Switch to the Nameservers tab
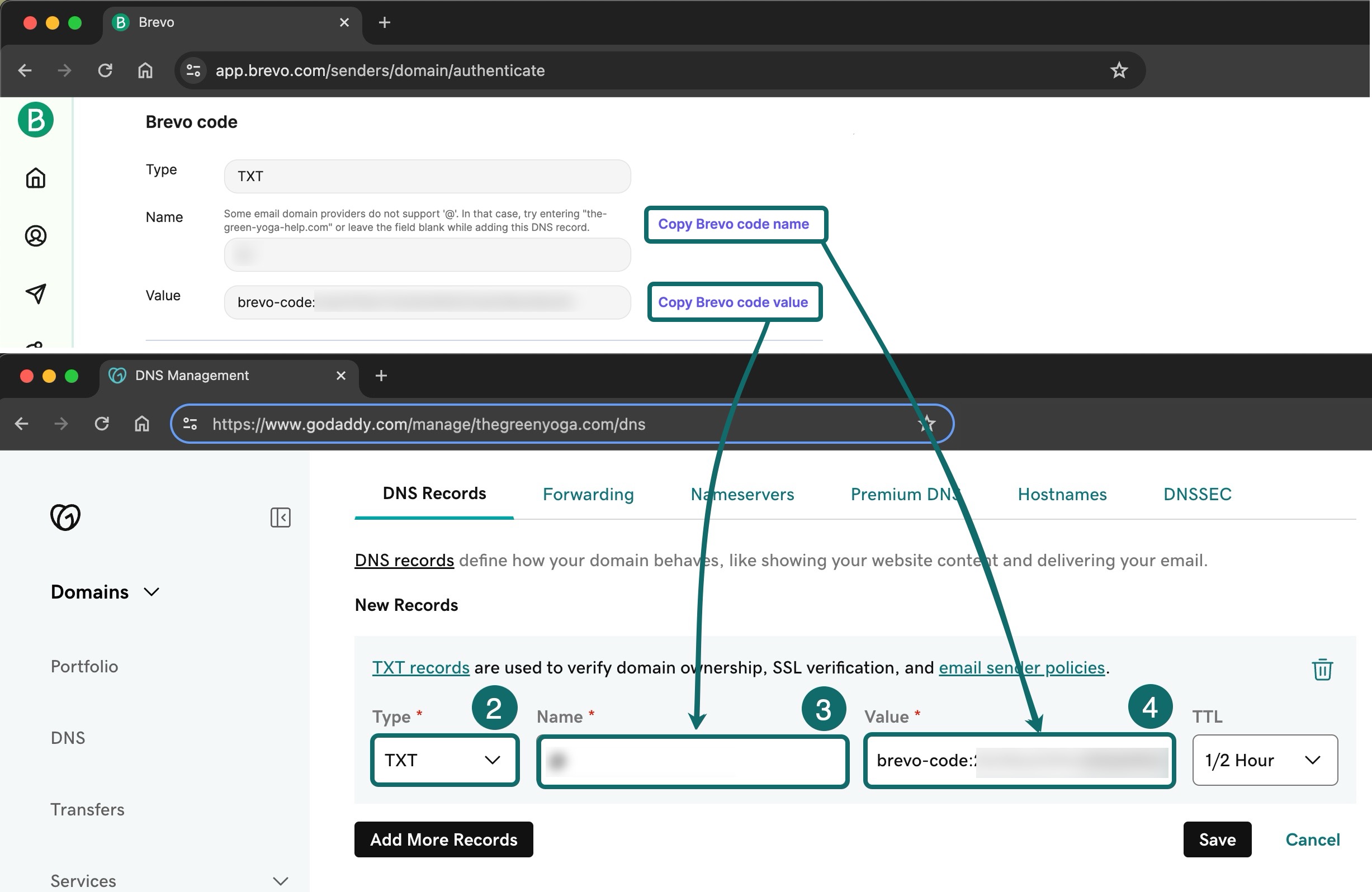 click(742, 495)
